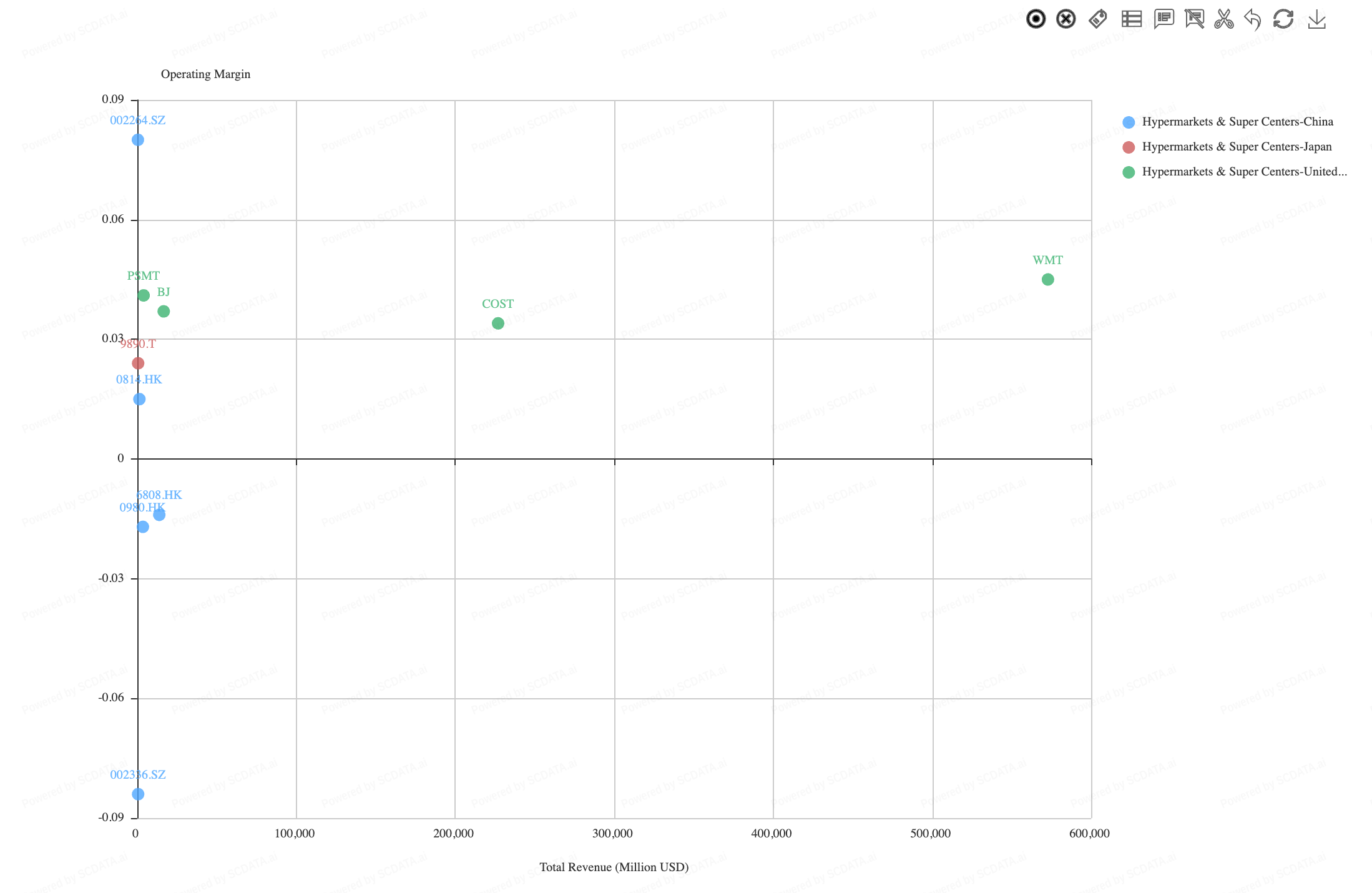Click the blue China legend color dot
The width and height of the screenshot is (1372, 893).
pyautogui.click(x=1129, y=122)
